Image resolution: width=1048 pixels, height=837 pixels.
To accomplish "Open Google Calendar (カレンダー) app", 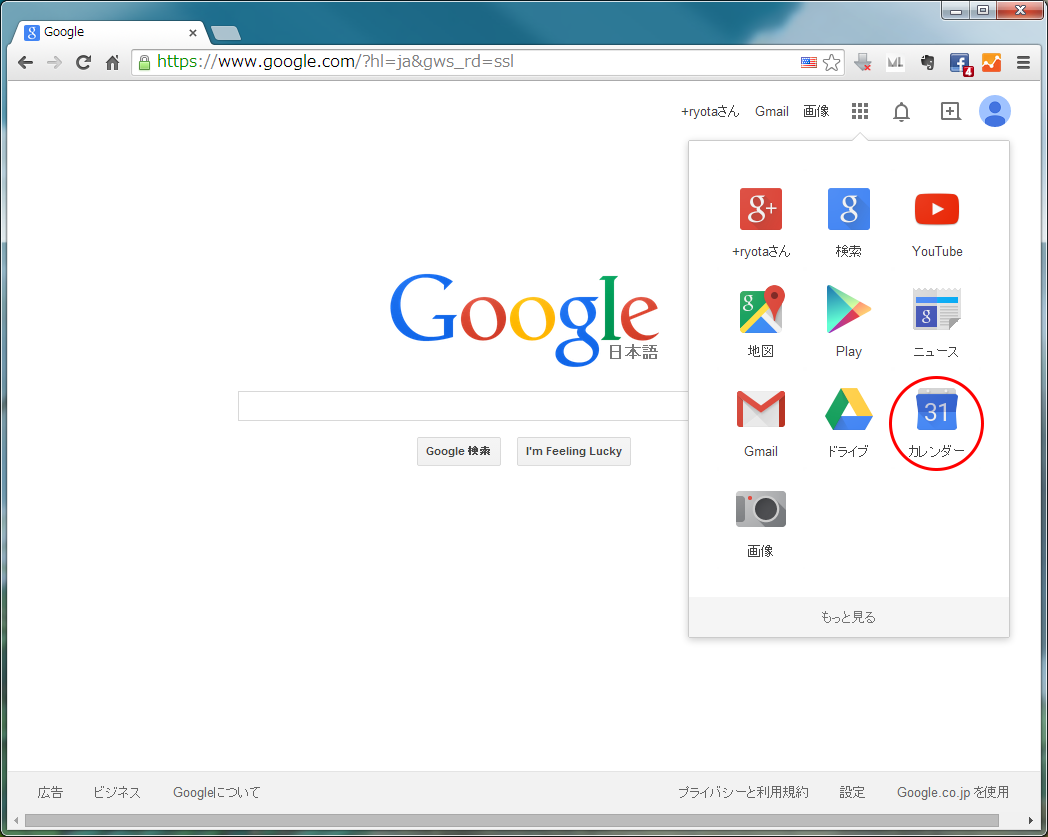I will coord(936,408).
